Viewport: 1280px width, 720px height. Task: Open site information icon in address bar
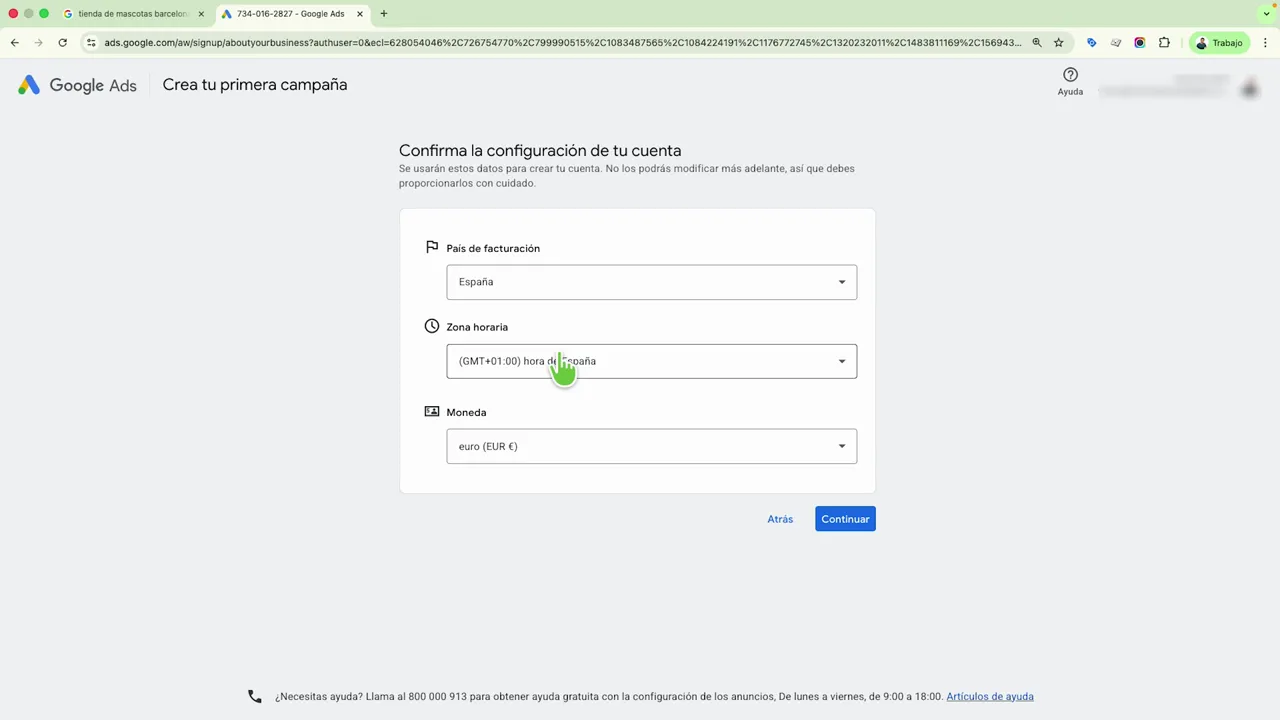point(91,43)
